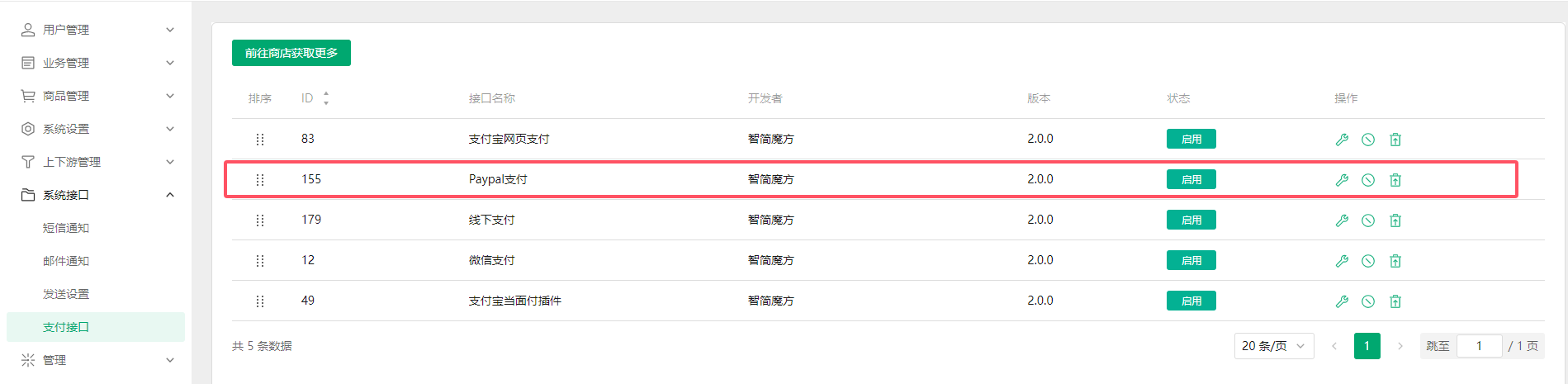The image size is (1568, 384).
Task: Click trash icon in 支付宝网页支付 row
Action: [x=1395, y=140]
